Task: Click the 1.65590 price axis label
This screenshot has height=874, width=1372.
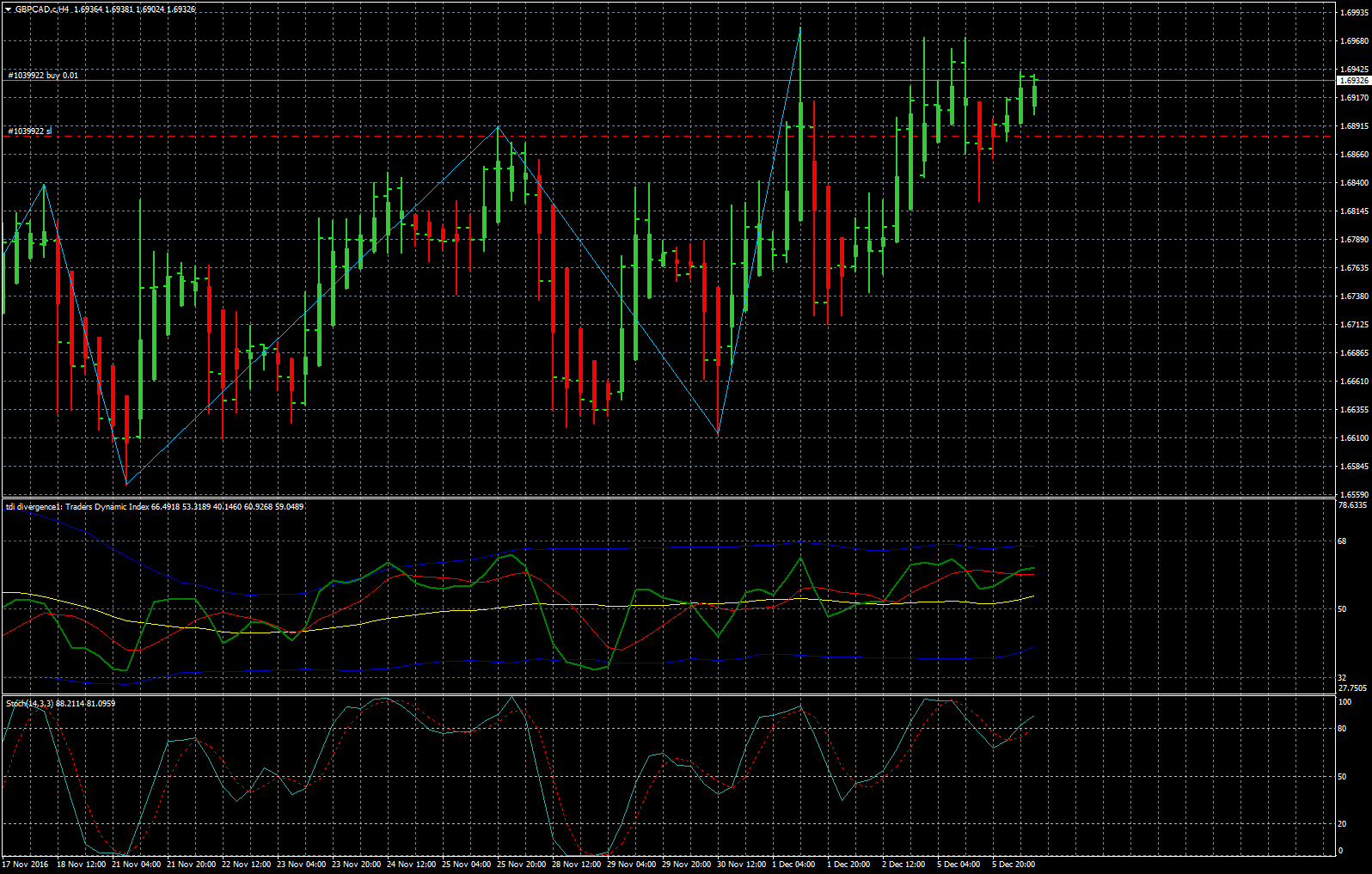Action: click(x=1354, y=495)
